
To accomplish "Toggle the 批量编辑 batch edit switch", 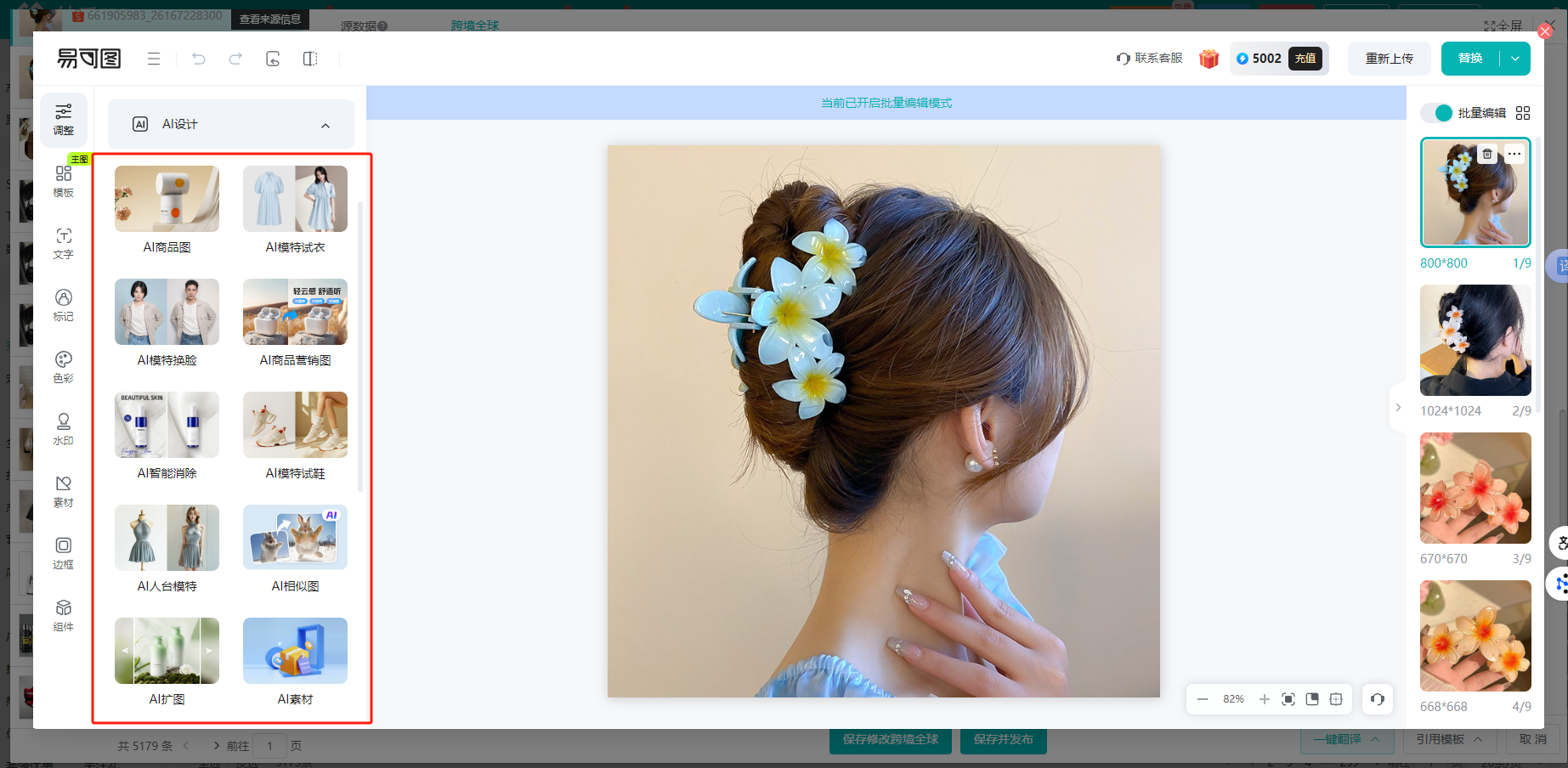I will (x=1438, y=113).
